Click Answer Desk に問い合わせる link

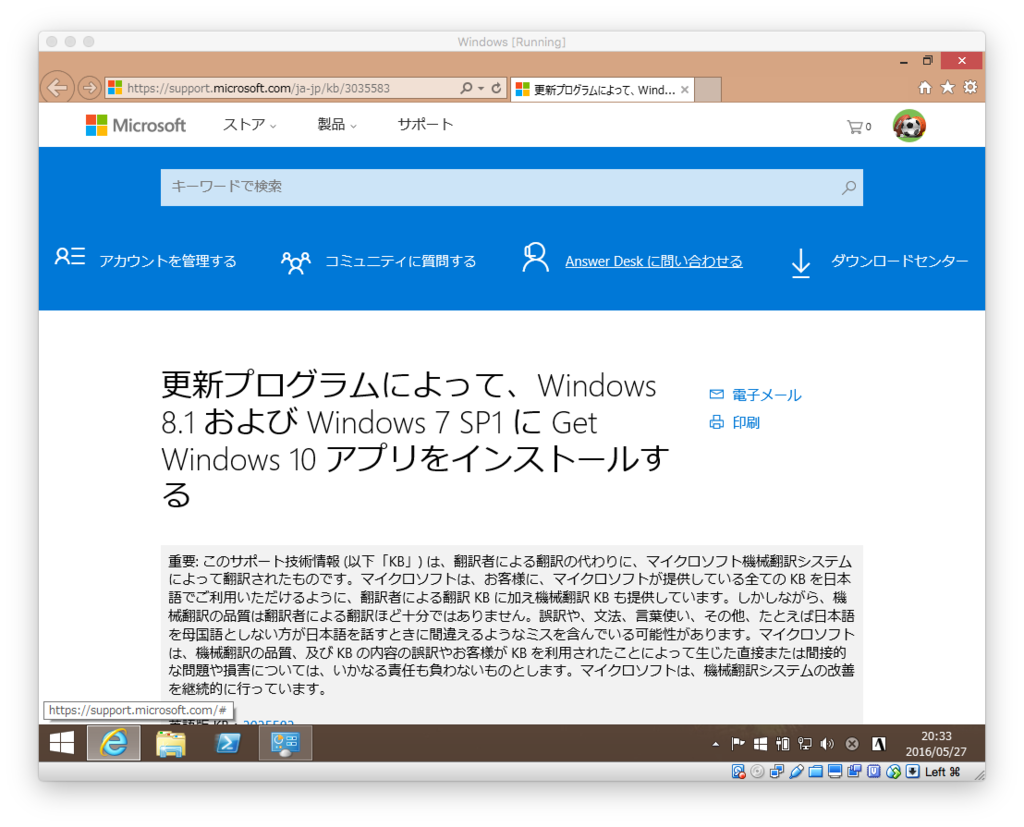654,261
